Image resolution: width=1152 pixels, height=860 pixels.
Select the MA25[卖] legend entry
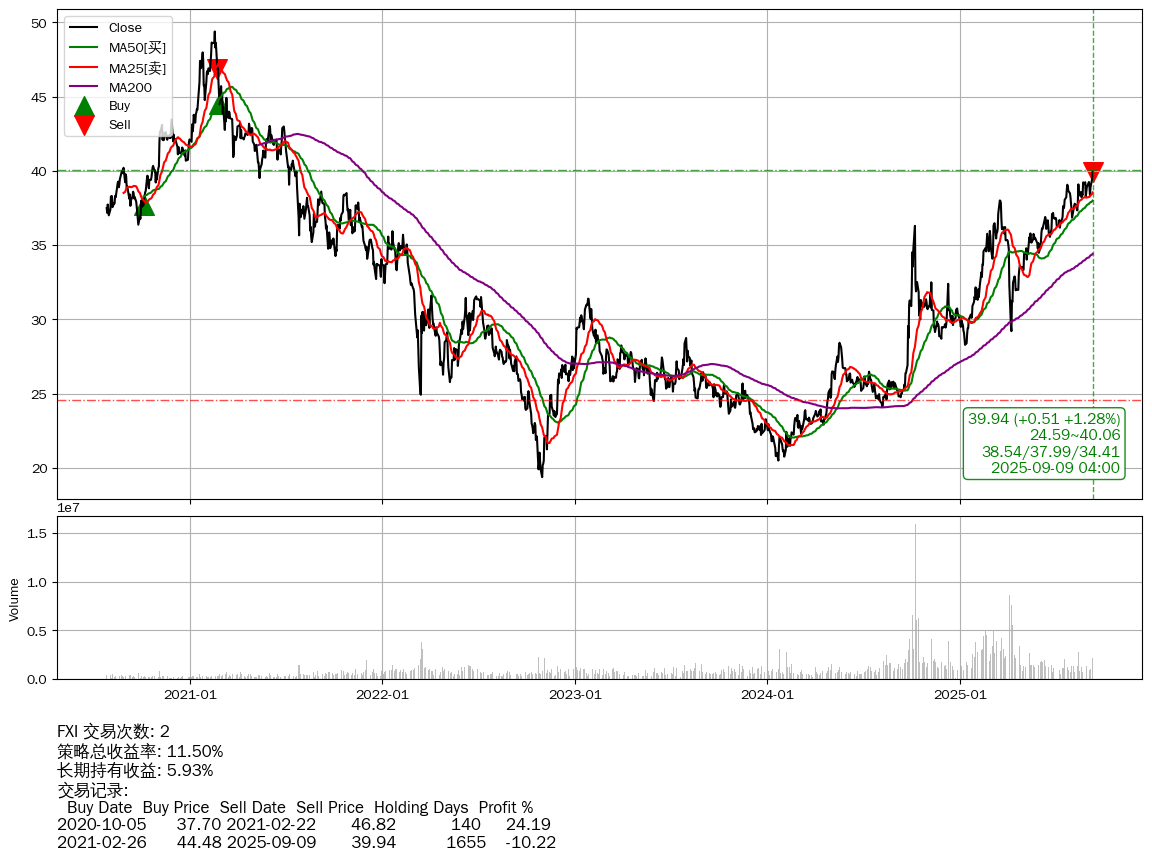pos(137,68)
